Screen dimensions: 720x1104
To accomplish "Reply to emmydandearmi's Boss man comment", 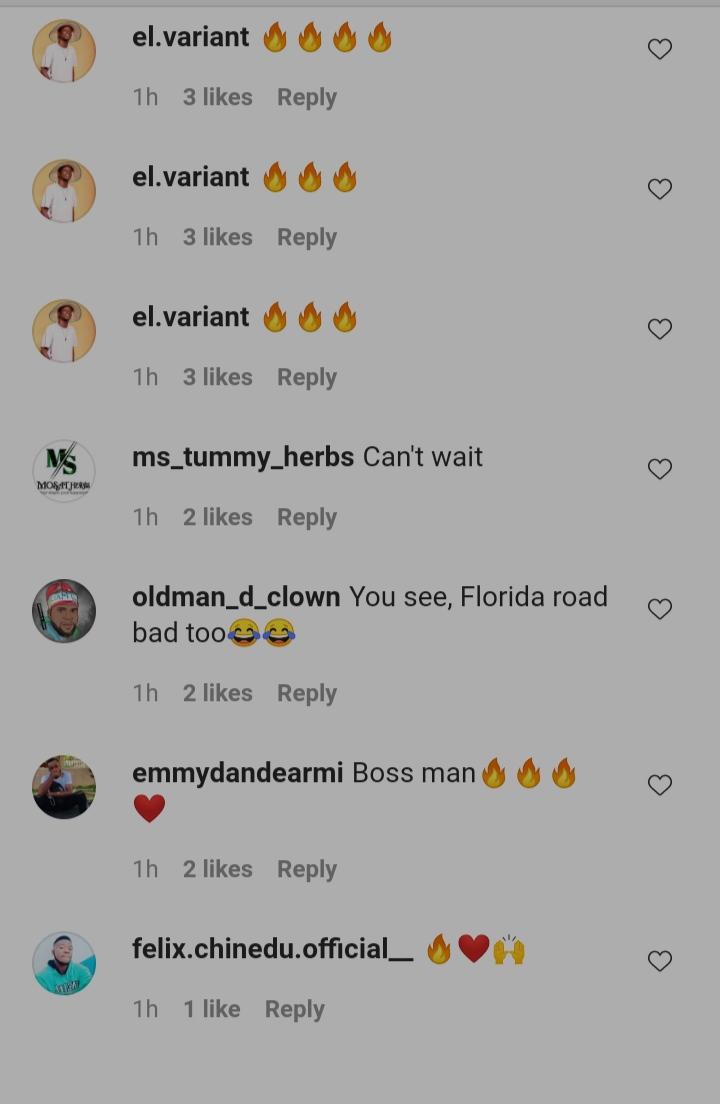I will [307, 870].
